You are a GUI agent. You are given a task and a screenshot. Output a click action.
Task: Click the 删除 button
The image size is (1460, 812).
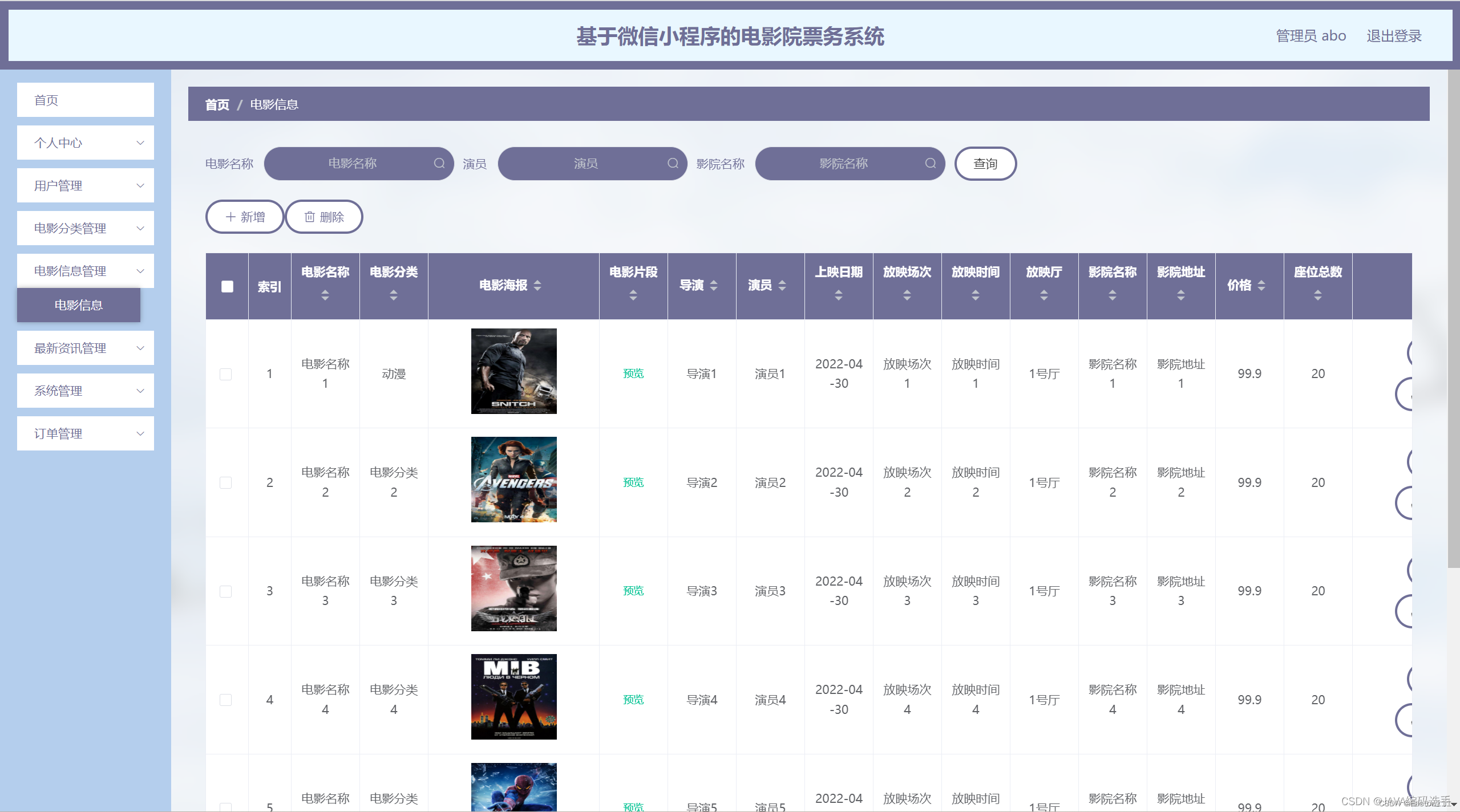click(324, 217)
